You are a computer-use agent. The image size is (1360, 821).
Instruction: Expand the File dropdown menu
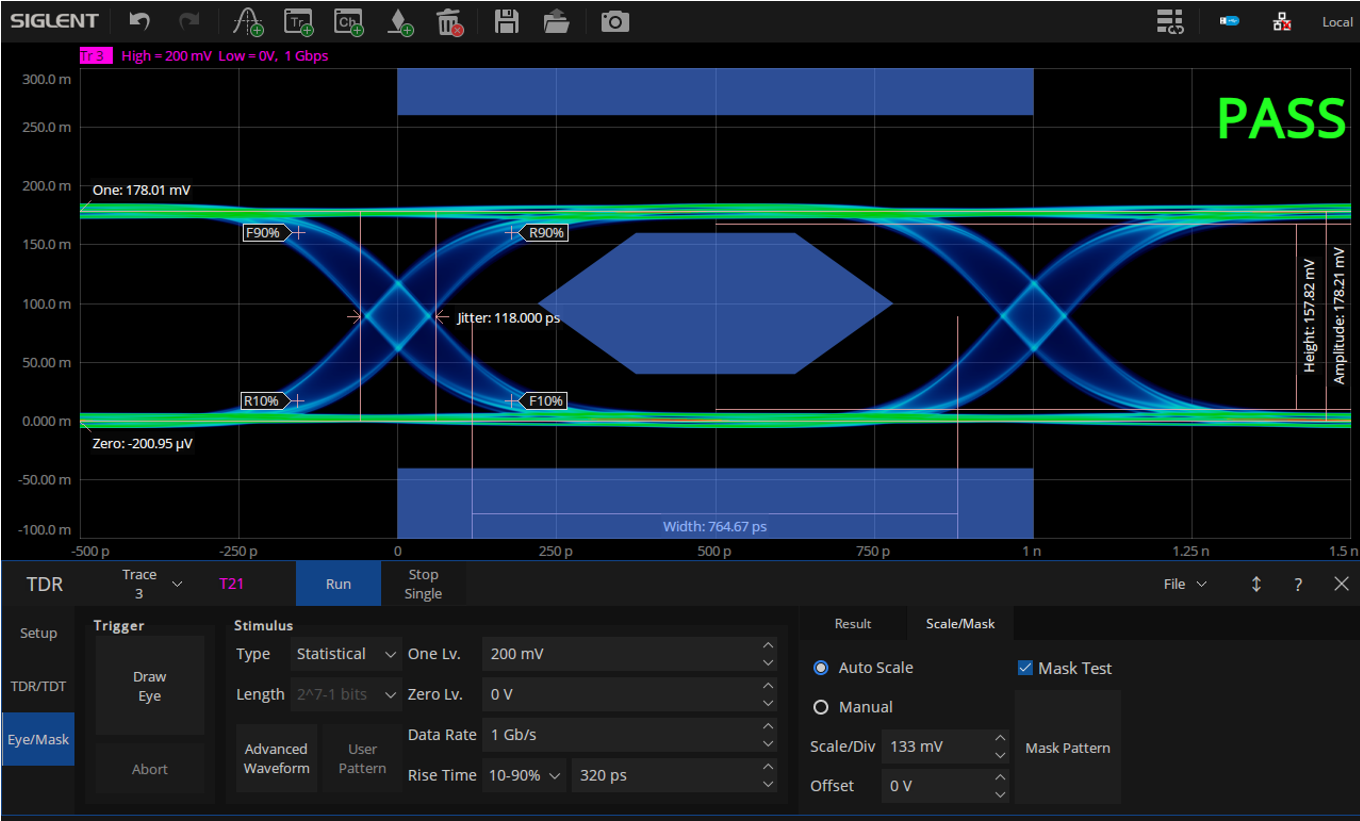[1185, 584]
